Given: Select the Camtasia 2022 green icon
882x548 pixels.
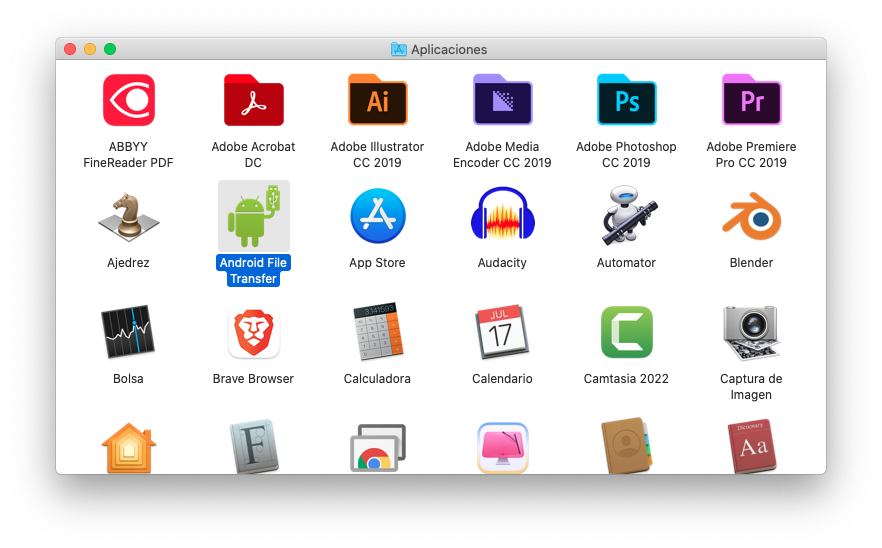Looking at the screenshot, I should pyautogui.click(x=627, y=332).
